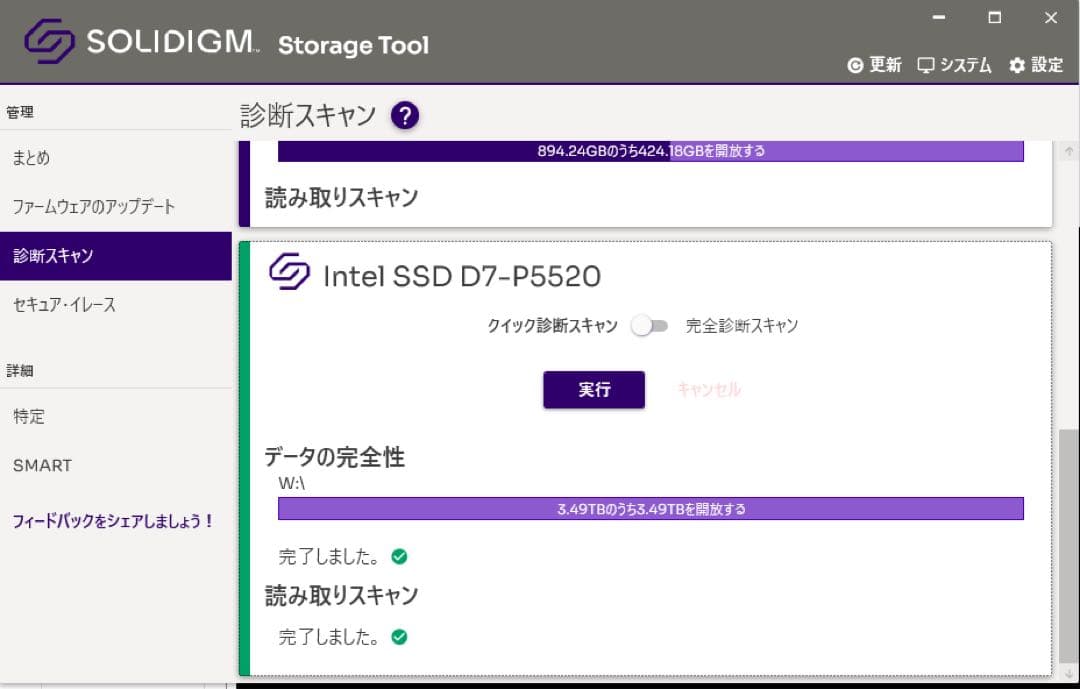Select クイック診断スキャン label
Image resolution: width=1080 pixels, height=689 pixels.
(x=552, y=325)
